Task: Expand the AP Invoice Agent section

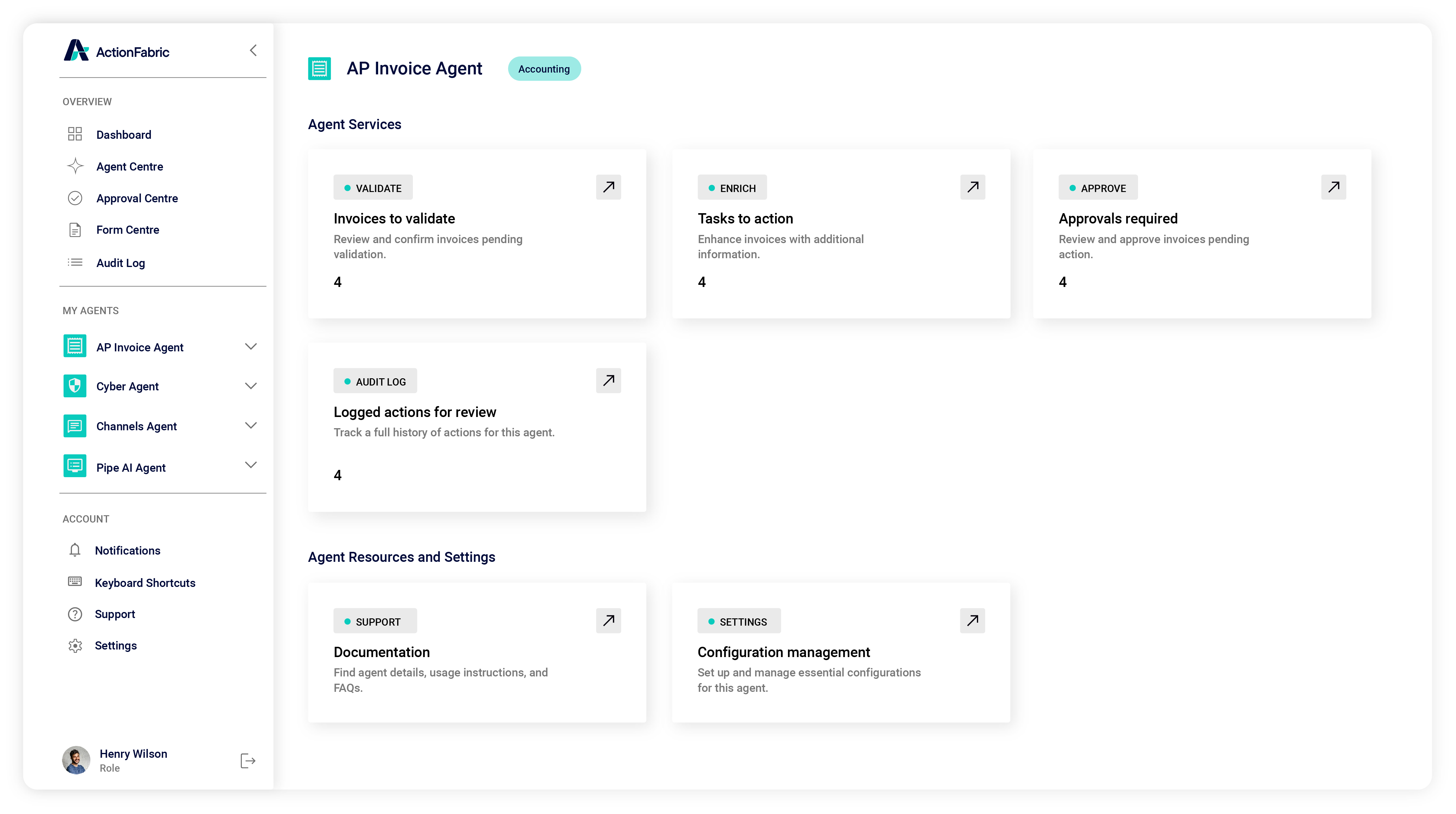Action: (x=251, y=346)
